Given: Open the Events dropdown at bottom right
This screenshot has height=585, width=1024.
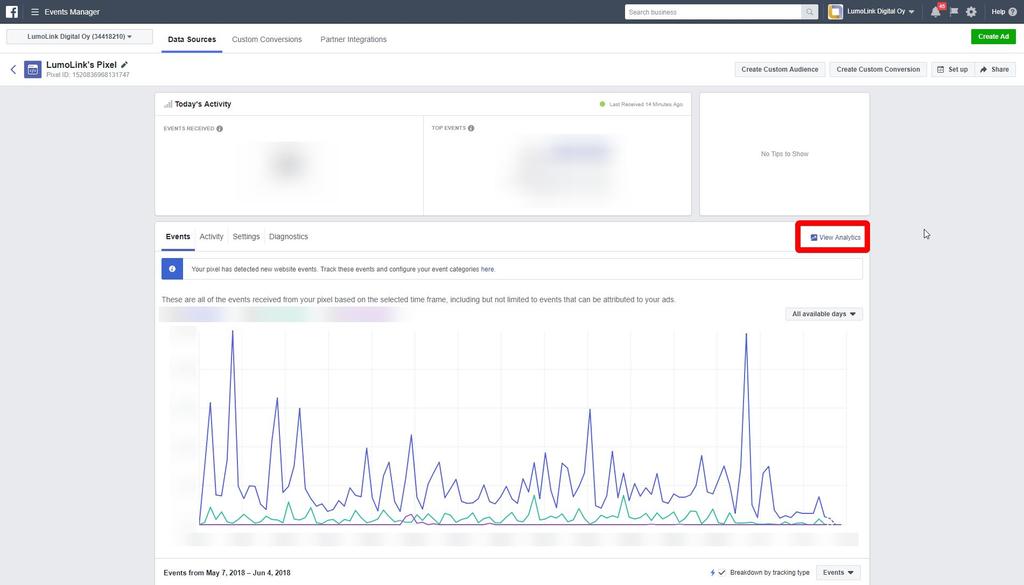Looking at the screenshot, I should (x=838, y=573).
